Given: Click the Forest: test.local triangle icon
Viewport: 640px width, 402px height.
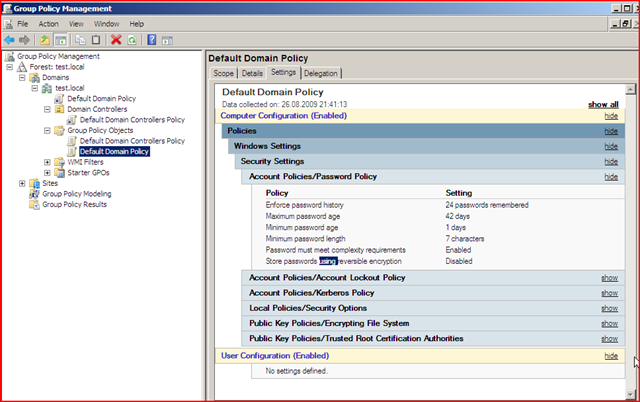Looking at the screenshot, I should 22,67.
